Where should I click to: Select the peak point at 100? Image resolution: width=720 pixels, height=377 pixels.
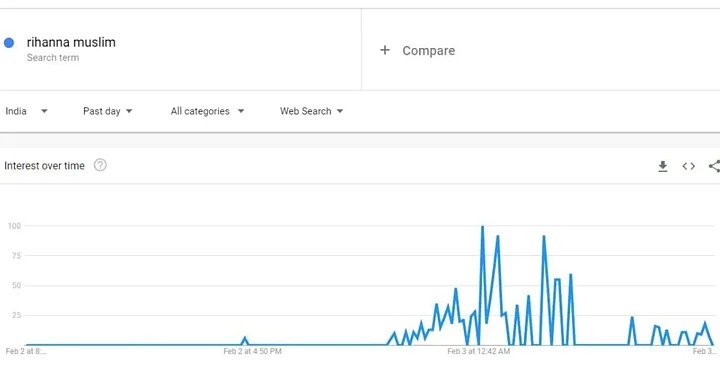pyautogui.click(x=482, y=226)
